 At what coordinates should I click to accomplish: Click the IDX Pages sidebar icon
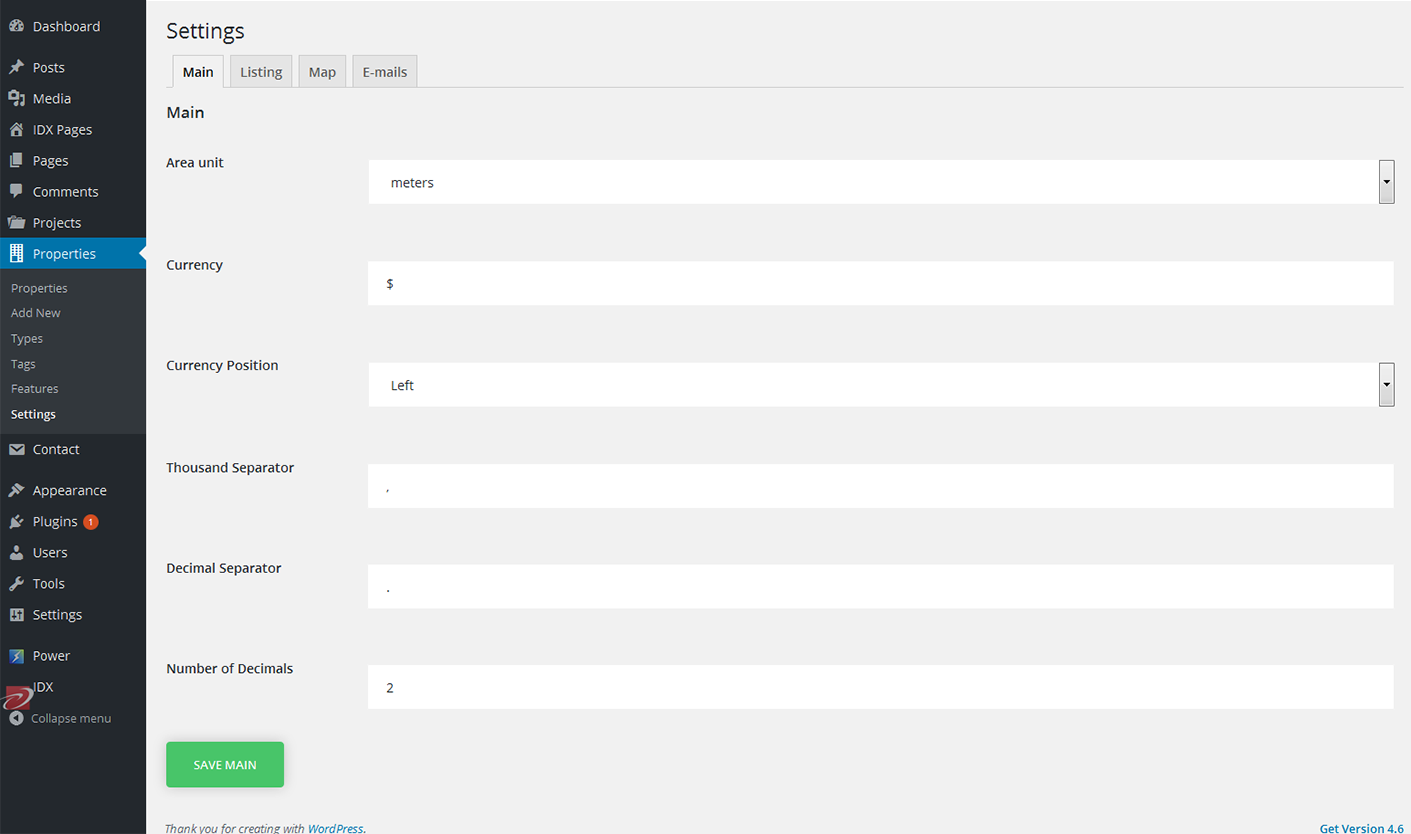[17, 129]
